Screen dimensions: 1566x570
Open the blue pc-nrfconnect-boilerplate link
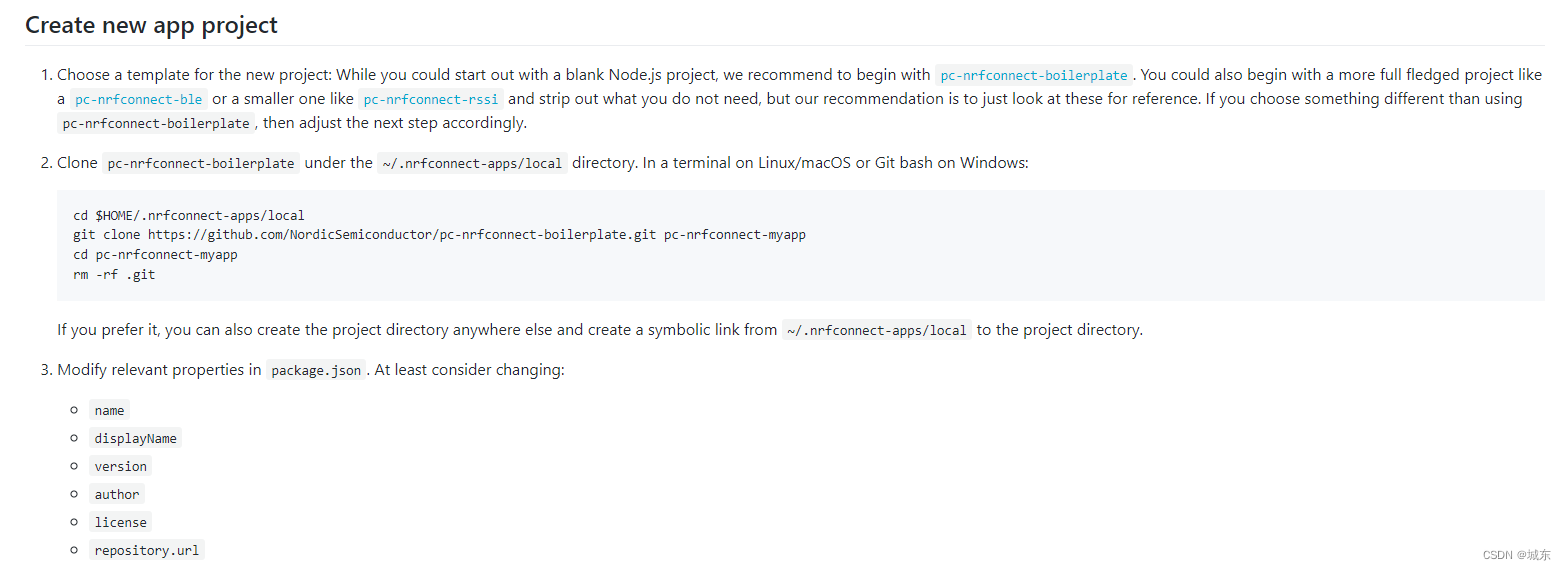pyautogui.click(x=1034, y=75)
